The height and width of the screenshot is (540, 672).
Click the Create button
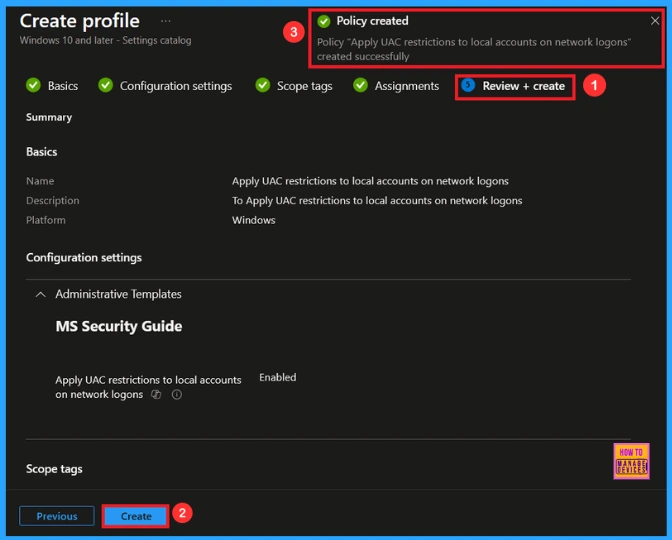pos(135,516)
